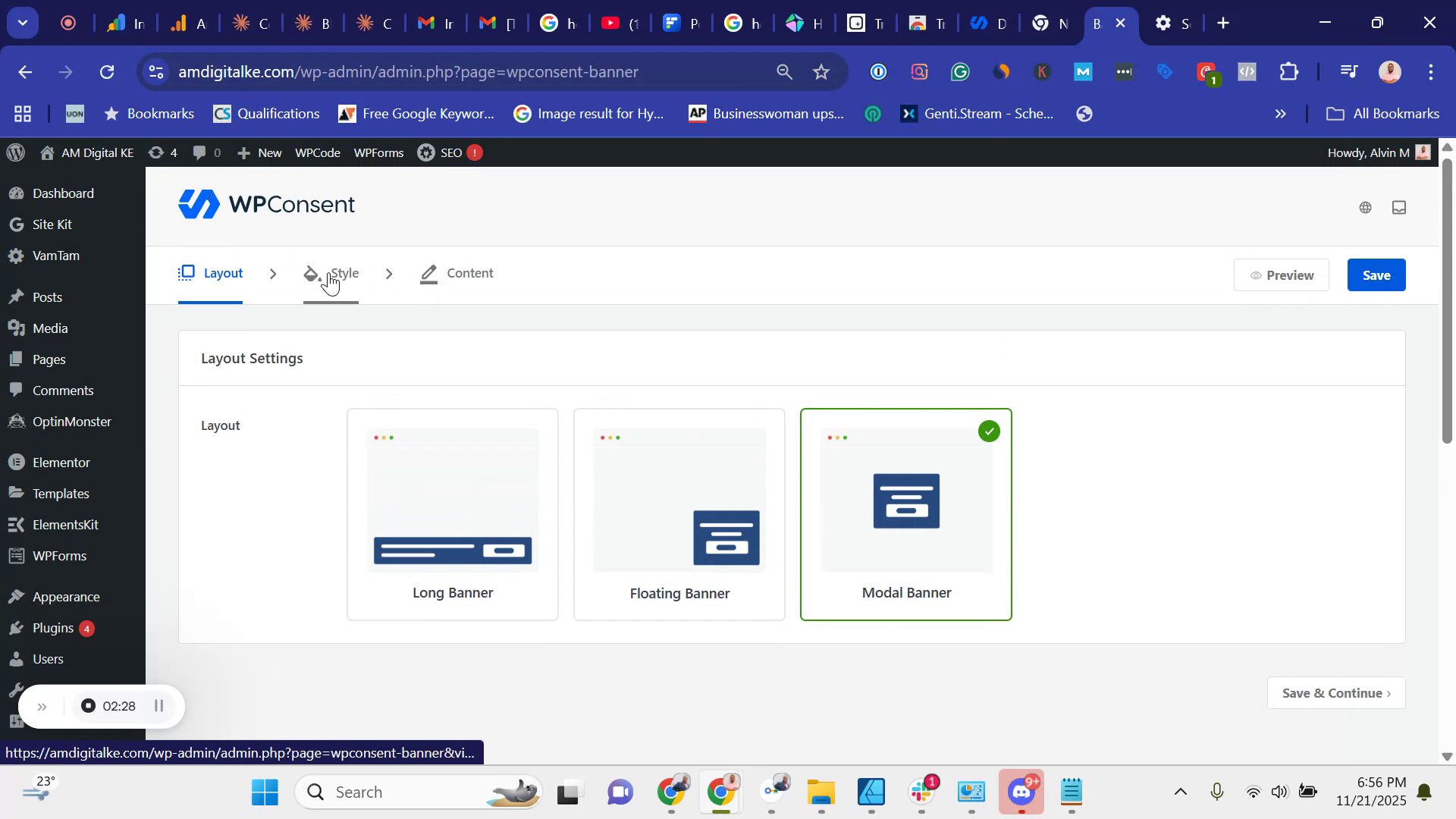Pause the 02:28 screen recording timer

(159, 706)
